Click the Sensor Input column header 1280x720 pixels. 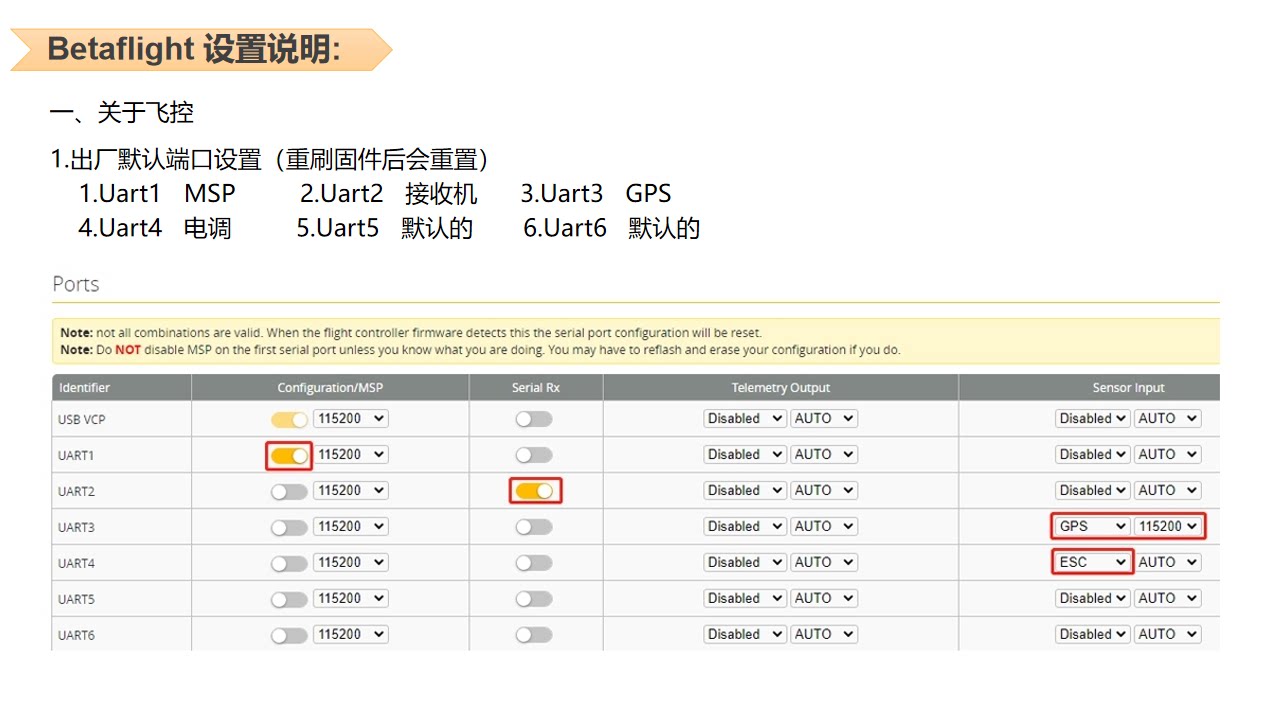pos(1090,388)
